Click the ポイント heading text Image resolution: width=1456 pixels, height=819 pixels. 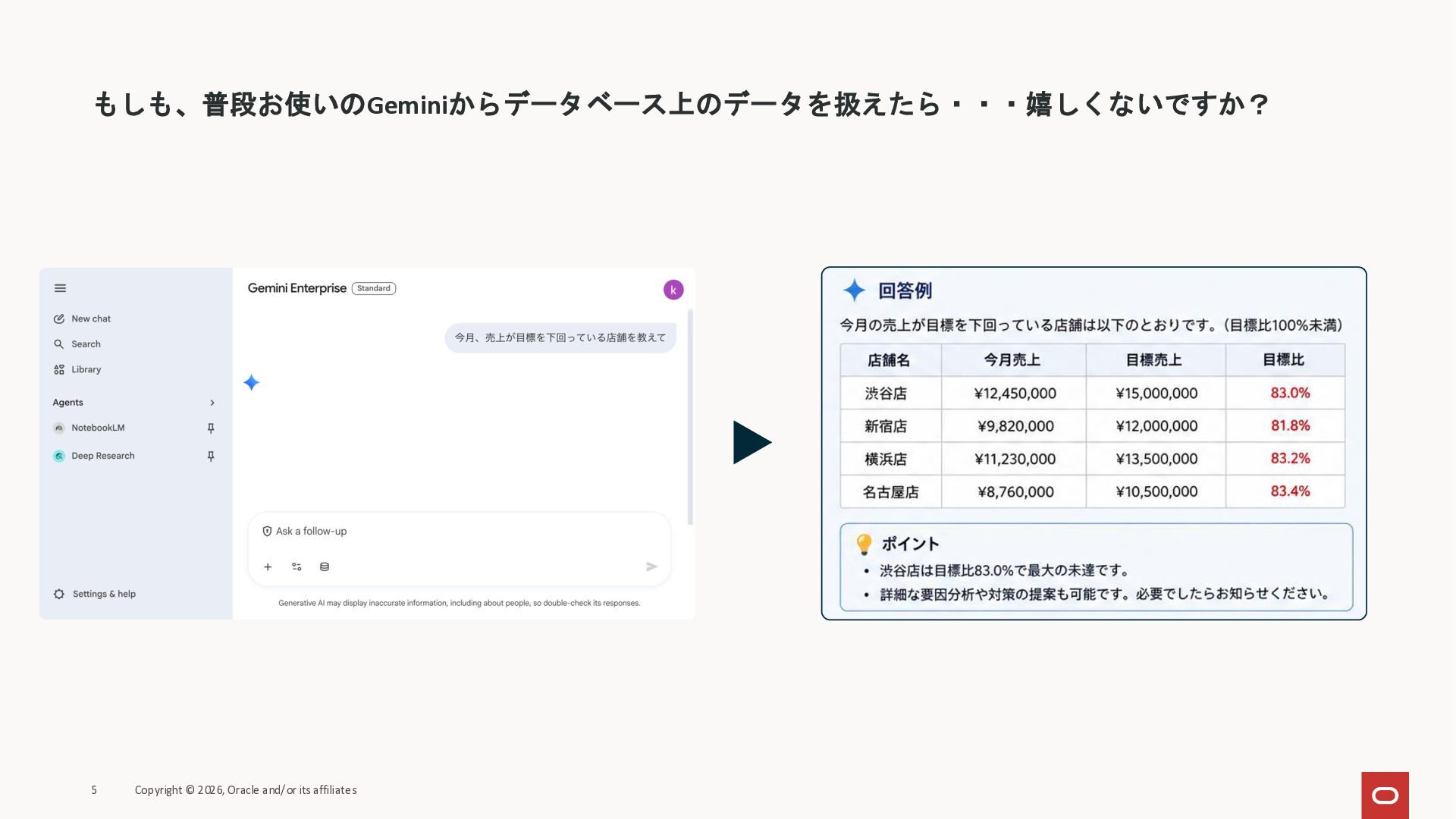910,544
